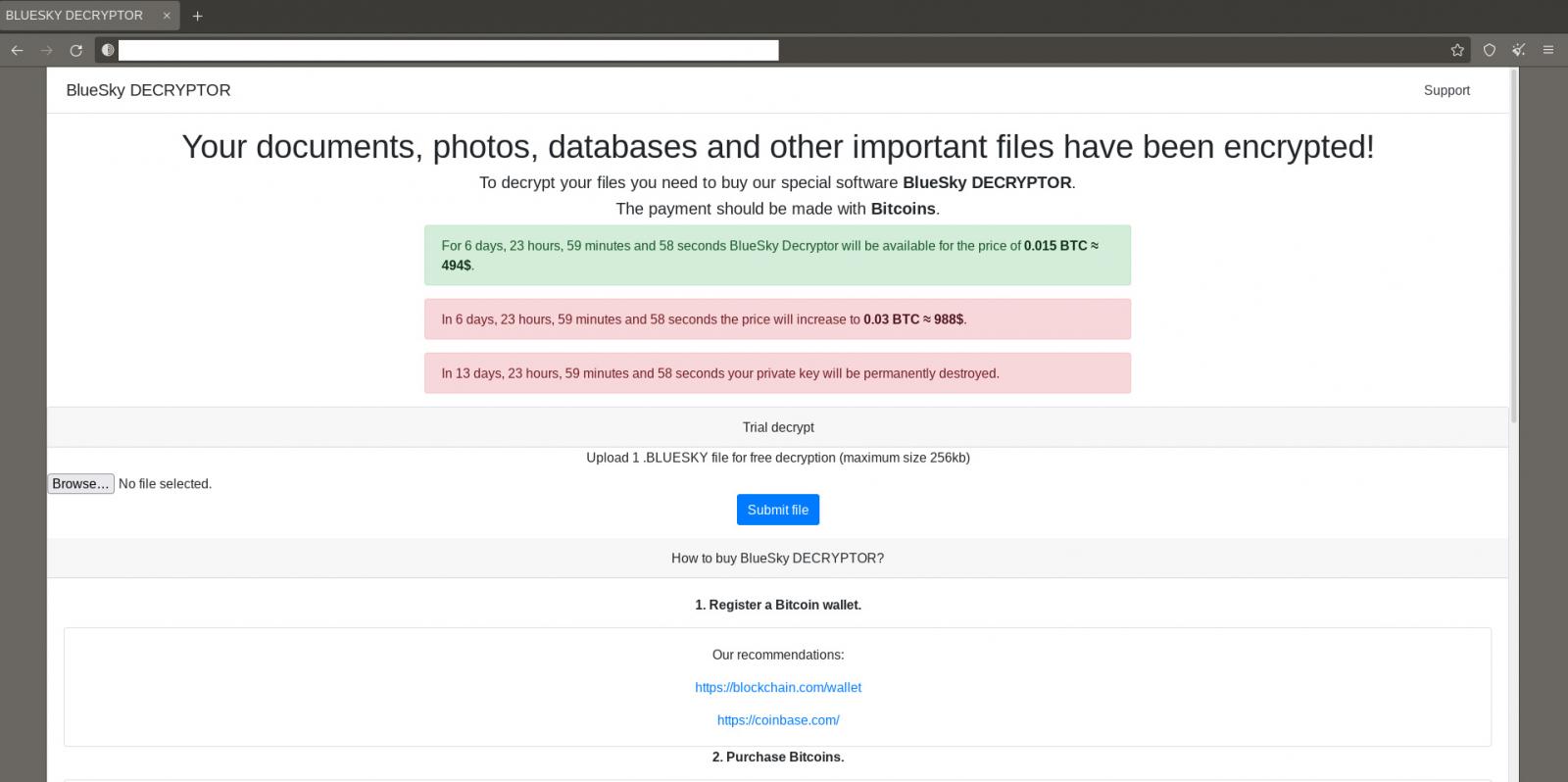Click the private key destroyed alert

click(778, 373)
